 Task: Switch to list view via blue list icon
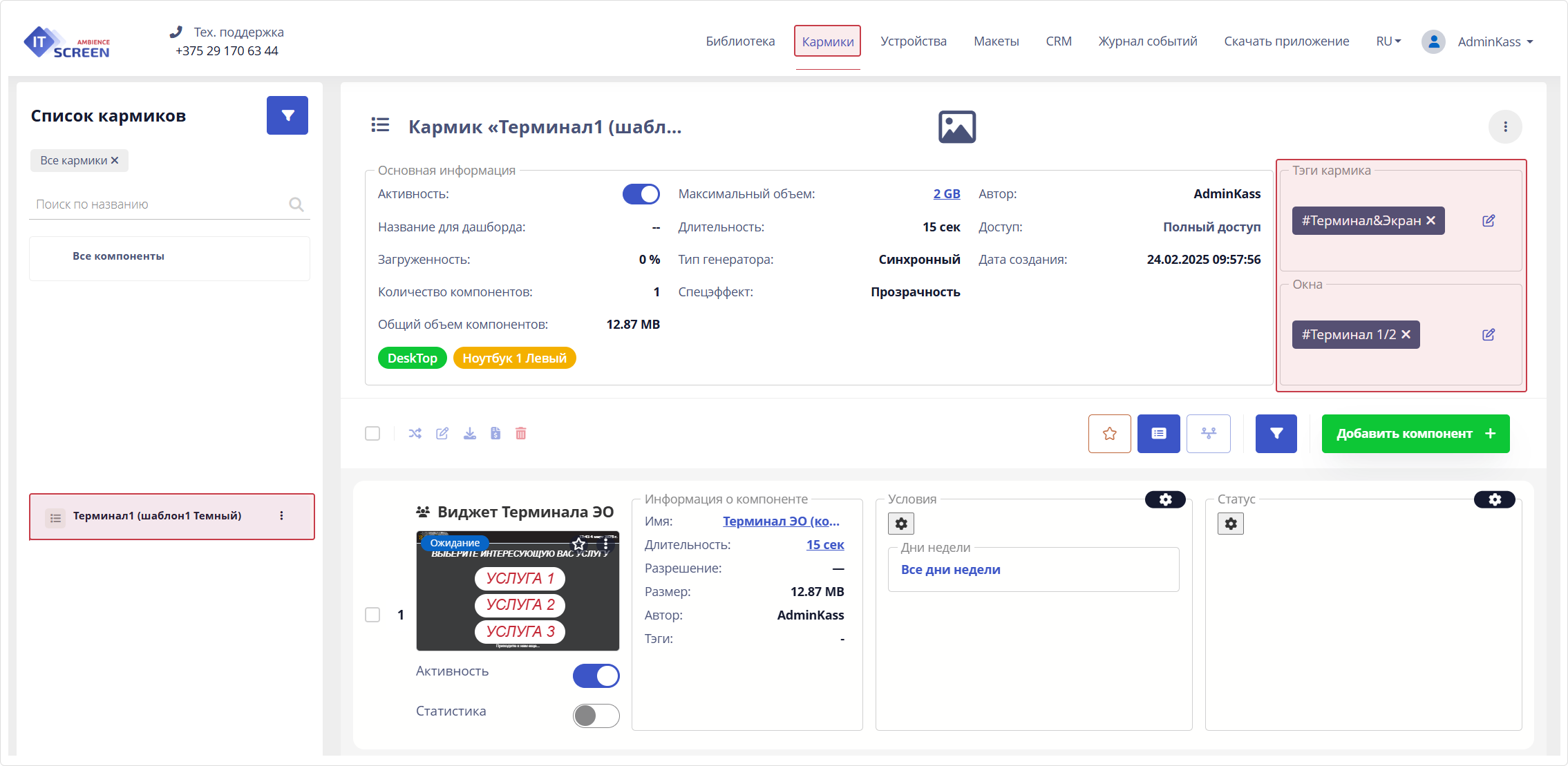coord(1158,434)
